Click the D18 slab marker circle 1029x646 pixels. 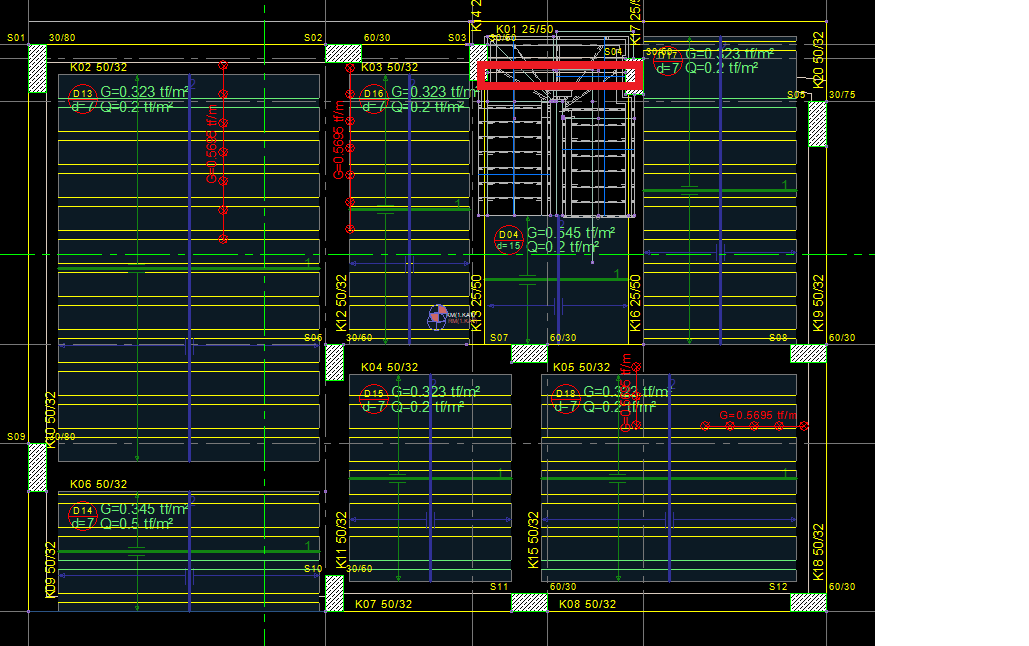tap(566, 397)
